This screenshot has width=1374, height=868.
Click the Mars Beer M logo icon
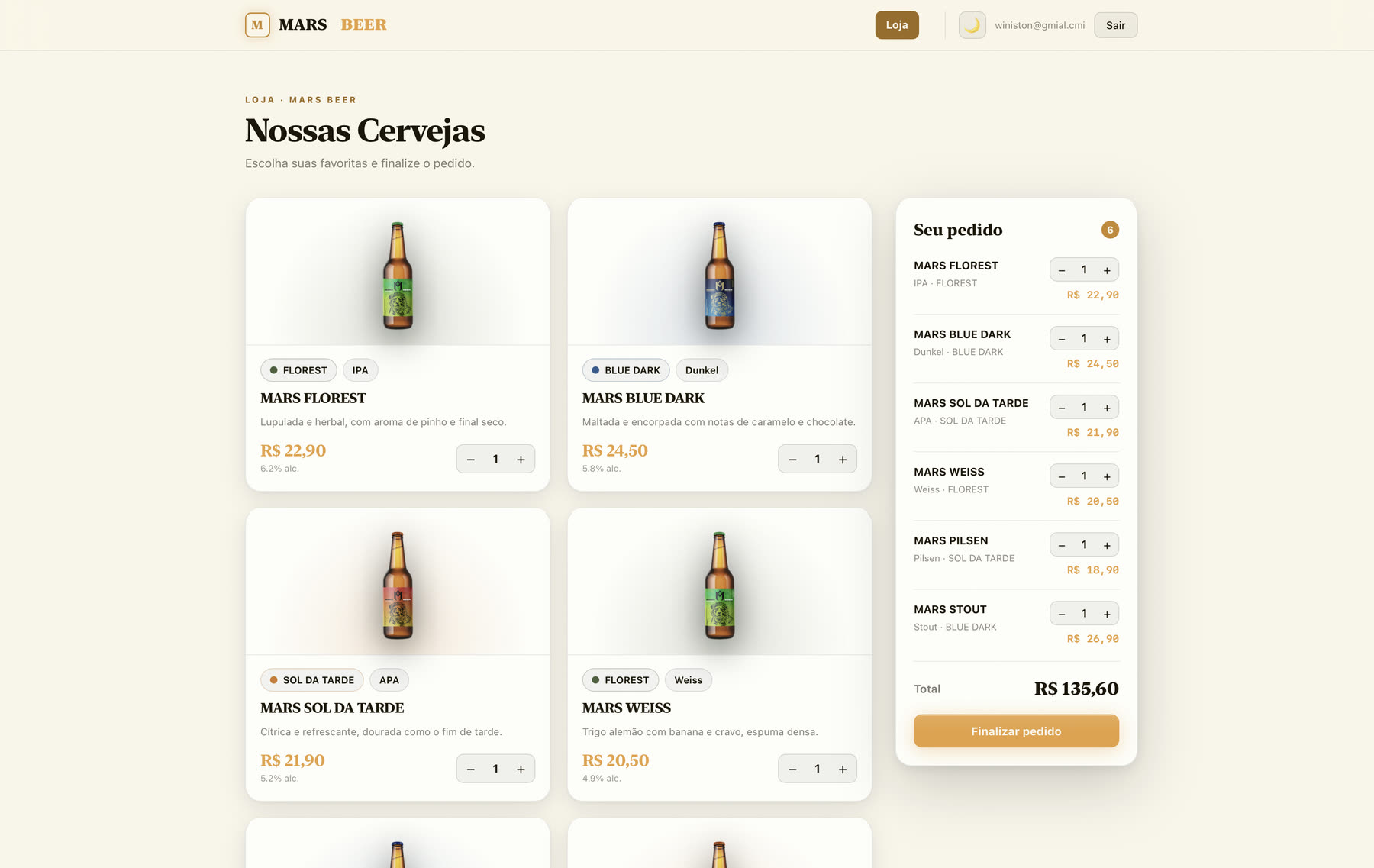(257, 25)
